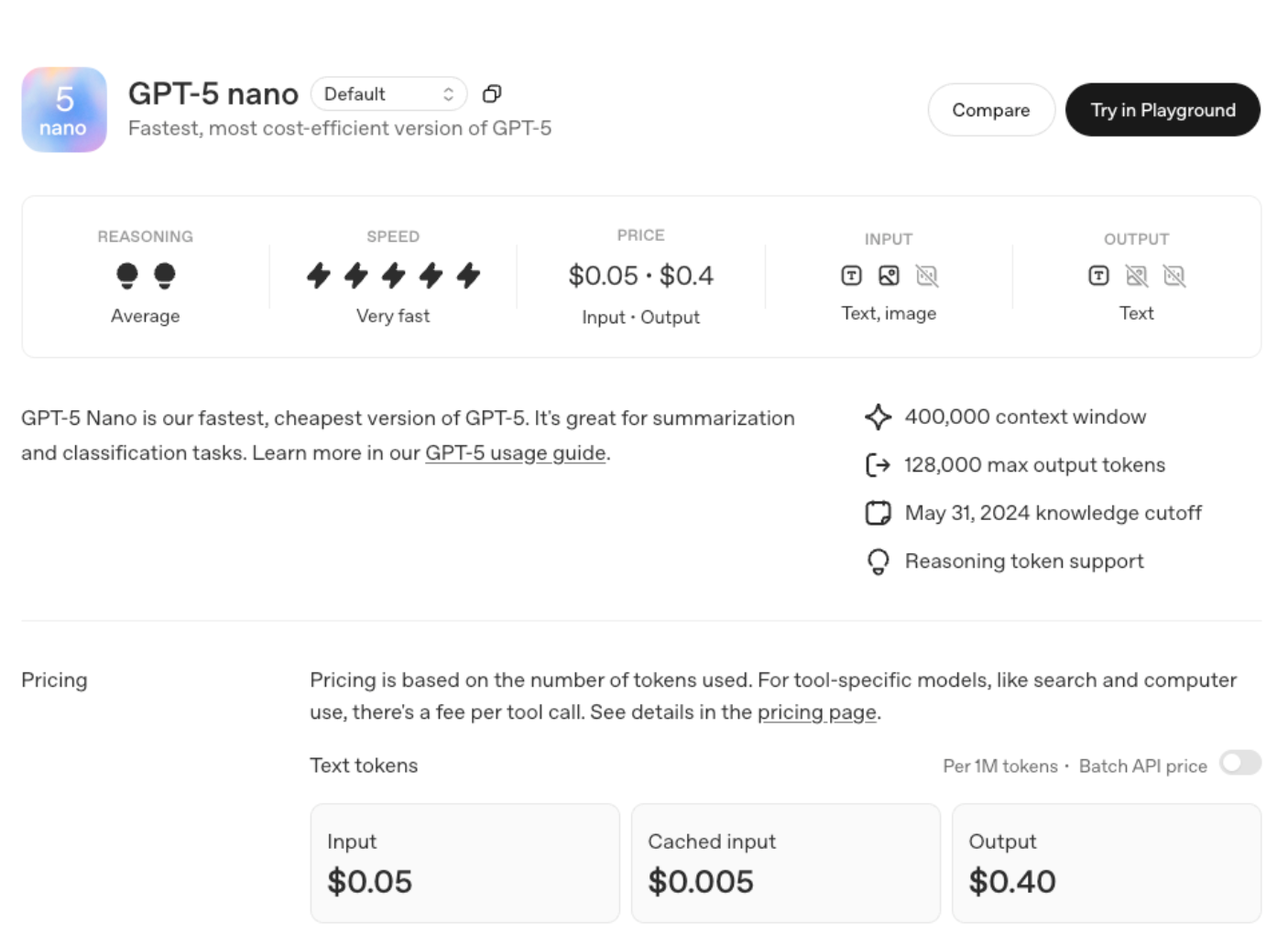
Task: Click the unsupported audio output icon
Action: click(x=1174, y=276)
